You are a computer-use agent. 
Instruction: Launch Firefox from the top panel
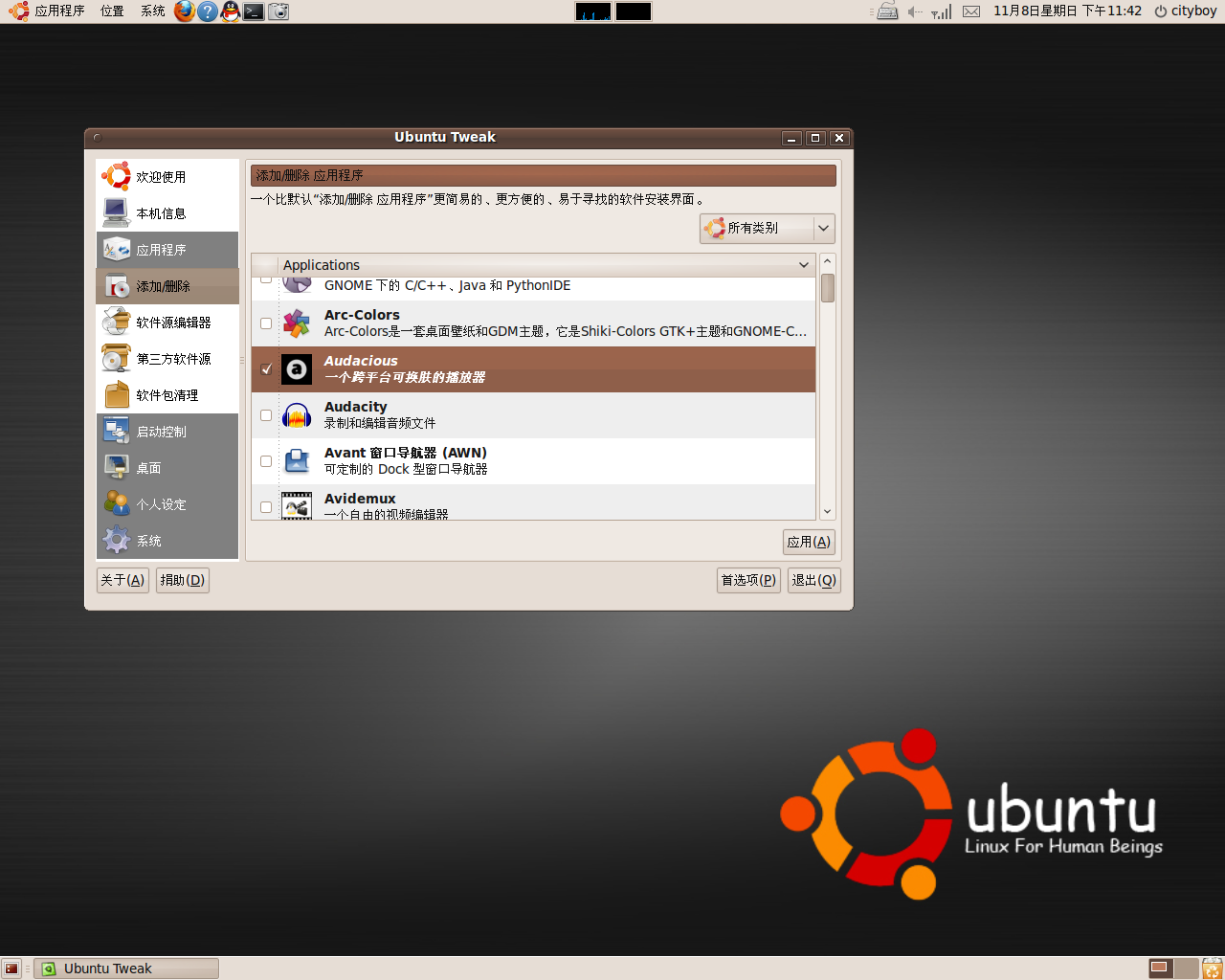(x=185, y=11)
